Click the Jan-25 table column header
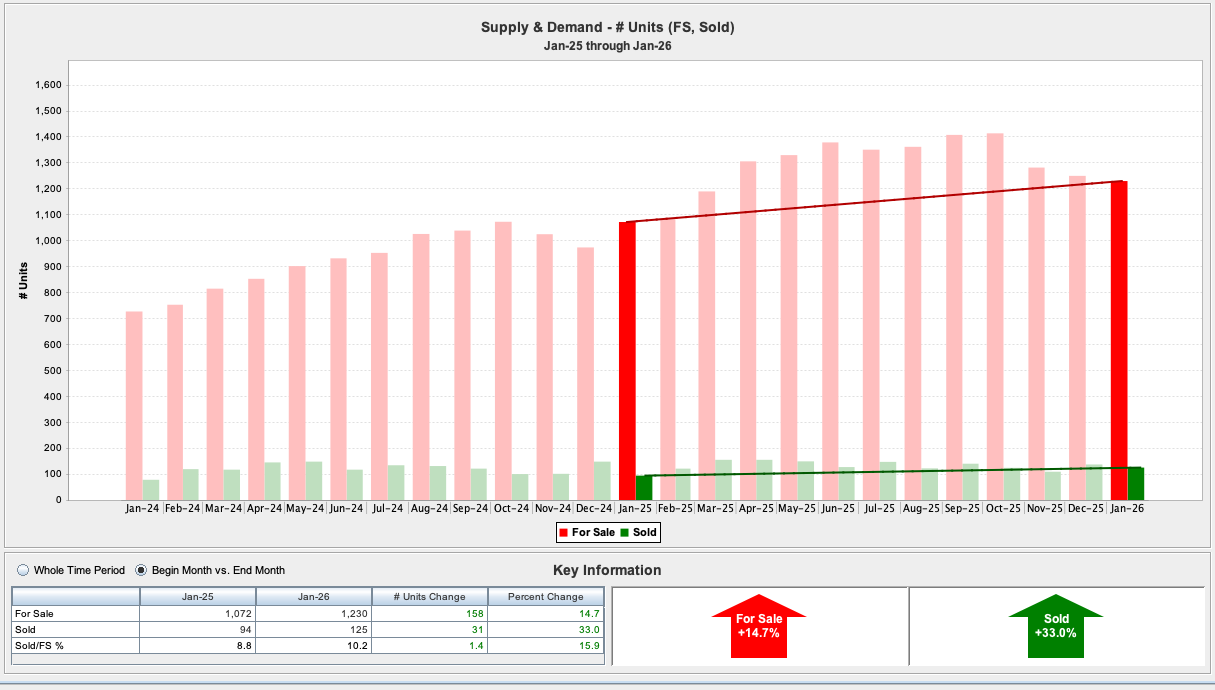 (x=198, y=596)
